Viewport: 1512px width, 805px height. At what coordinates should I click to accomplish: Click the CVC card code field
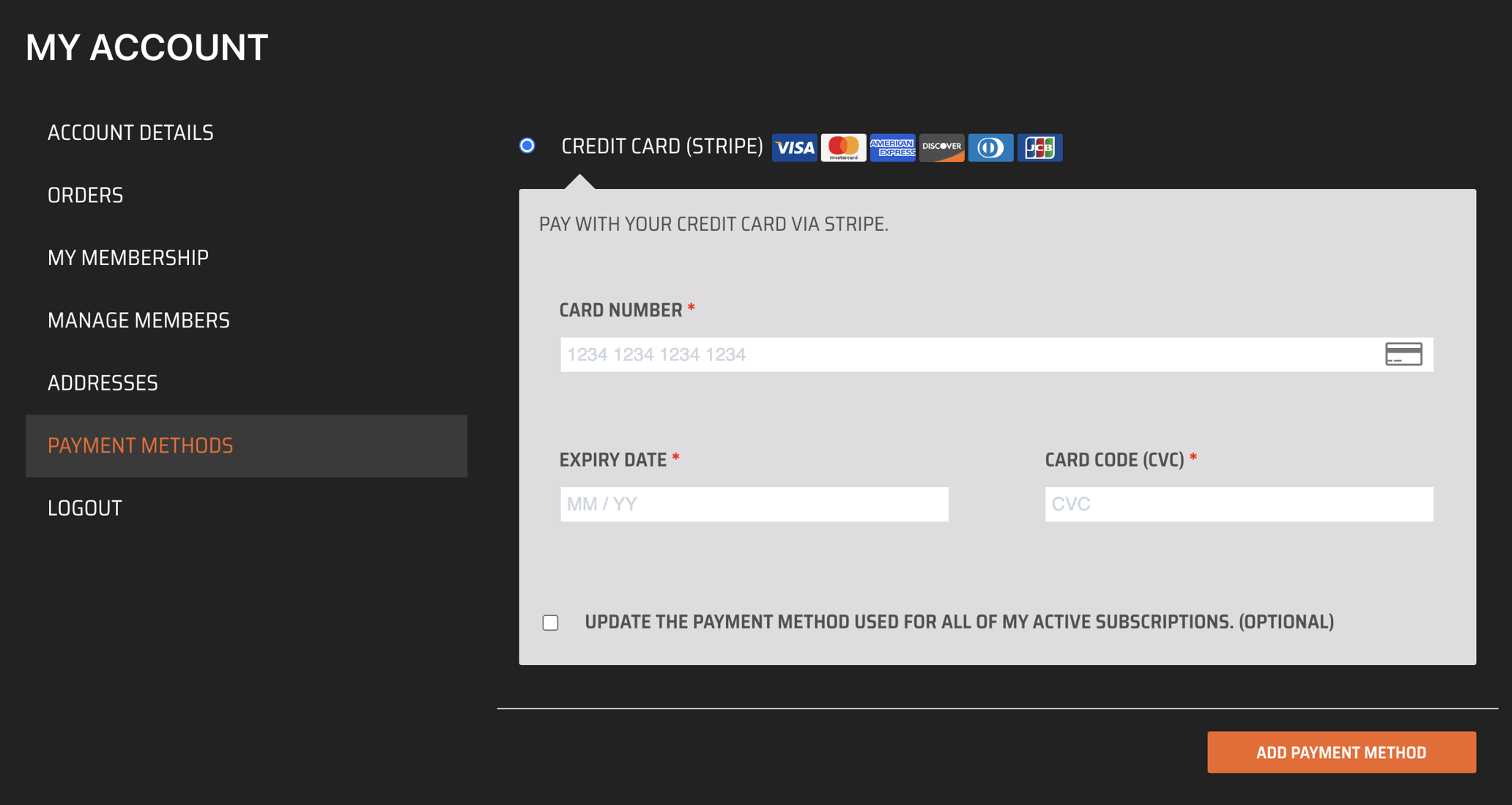coord(1238,504)
